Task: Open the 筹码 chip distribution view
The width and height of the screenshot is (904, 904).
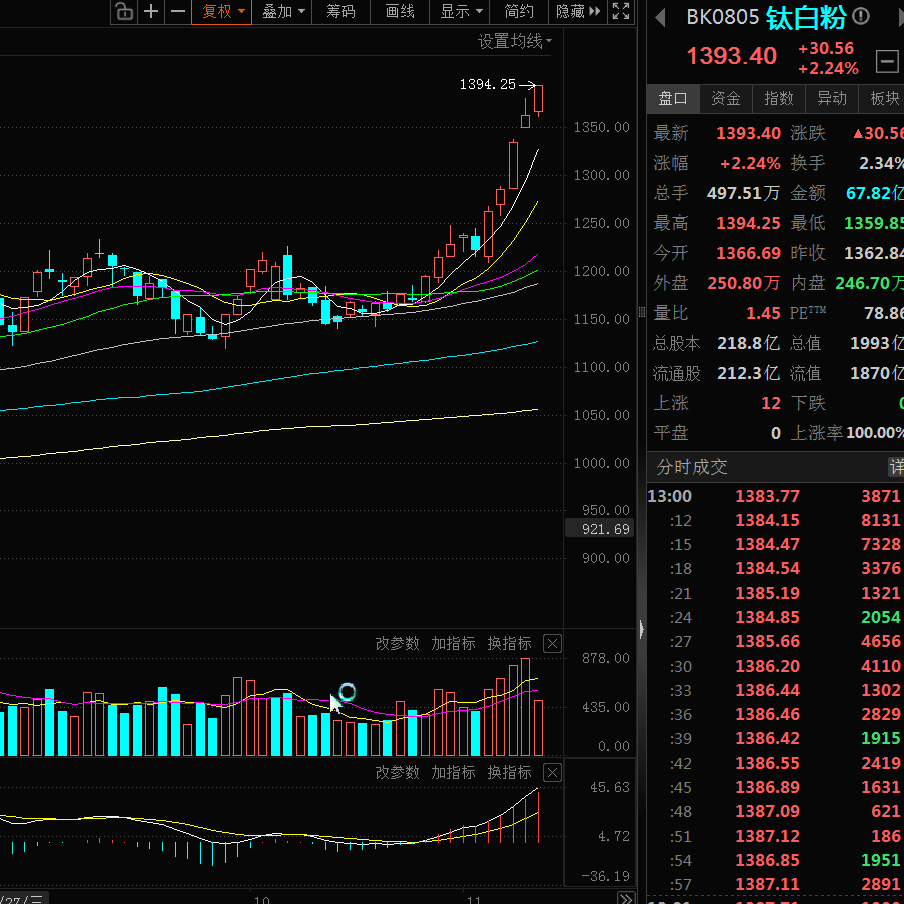Action: [341, 12]
